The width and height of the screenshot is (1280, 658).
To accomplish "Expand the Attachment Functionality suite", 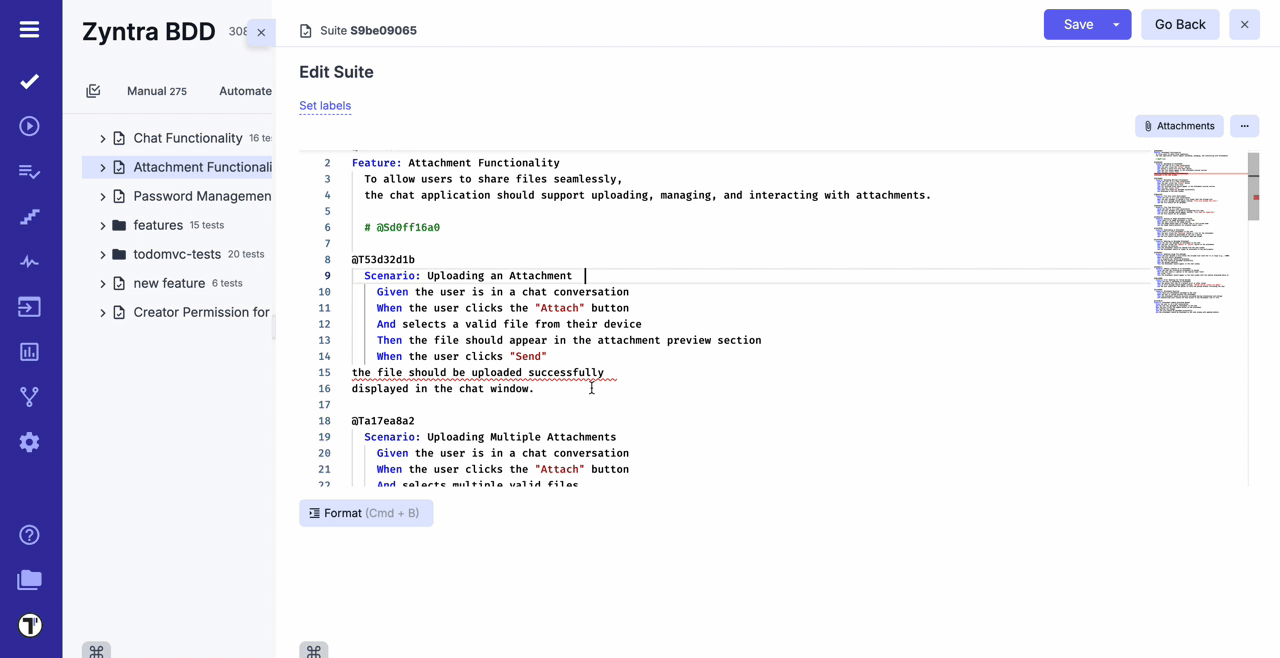I will click(x=102, y=168).
